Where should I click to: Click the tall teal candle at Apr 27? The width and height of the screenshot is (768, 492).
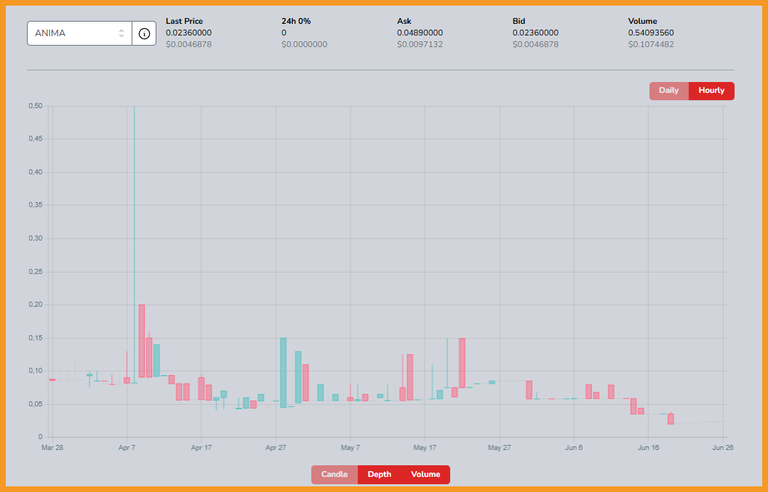[x=283, y=372]
